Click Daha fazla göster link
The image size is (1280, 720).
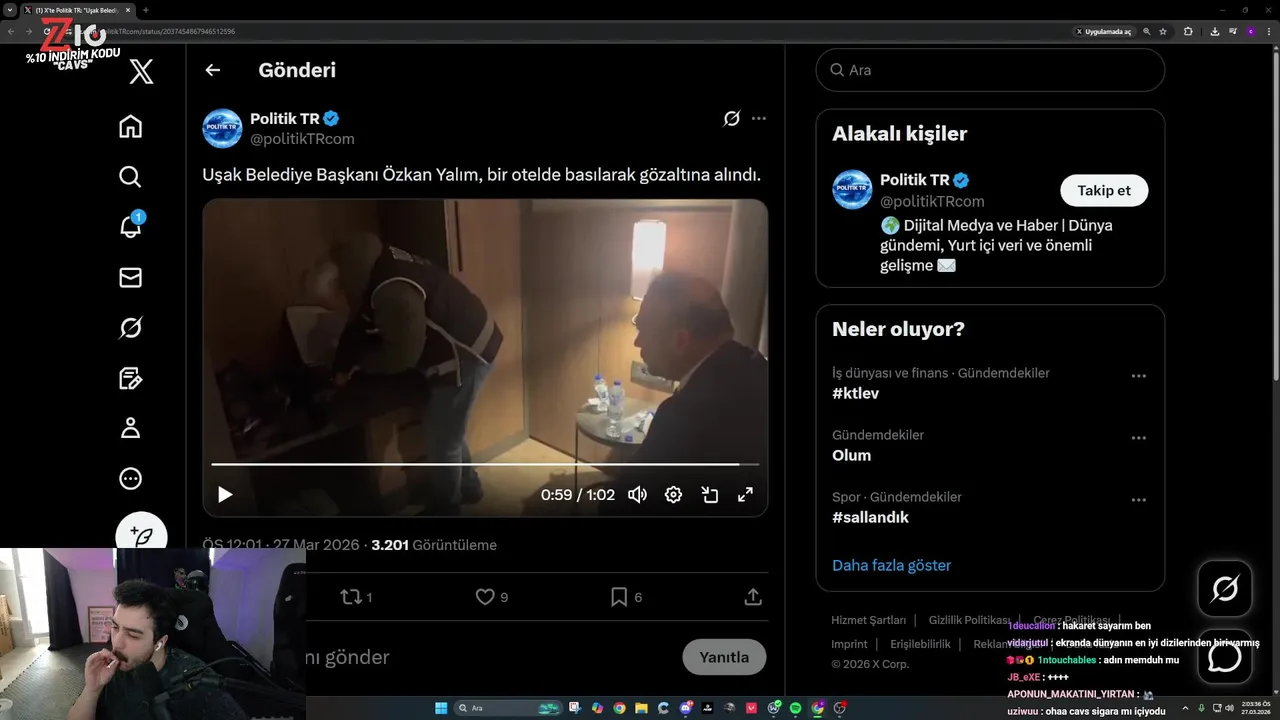(891, 565)
